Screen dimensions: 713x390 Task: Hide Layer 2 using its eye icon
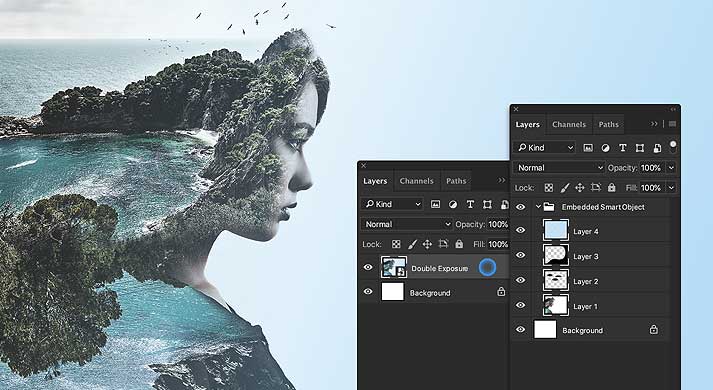tap(521, 280)
